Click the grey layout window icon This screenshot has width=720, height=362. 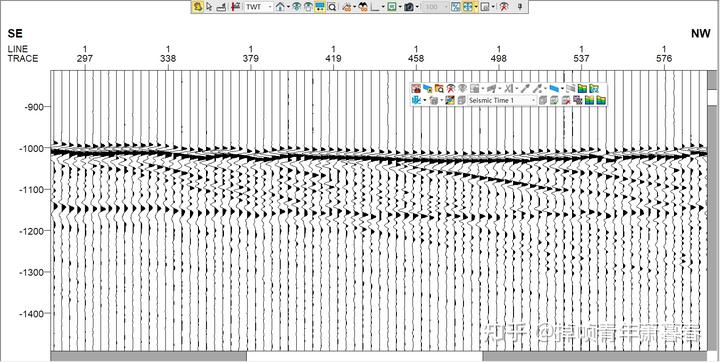coord(484,7)
